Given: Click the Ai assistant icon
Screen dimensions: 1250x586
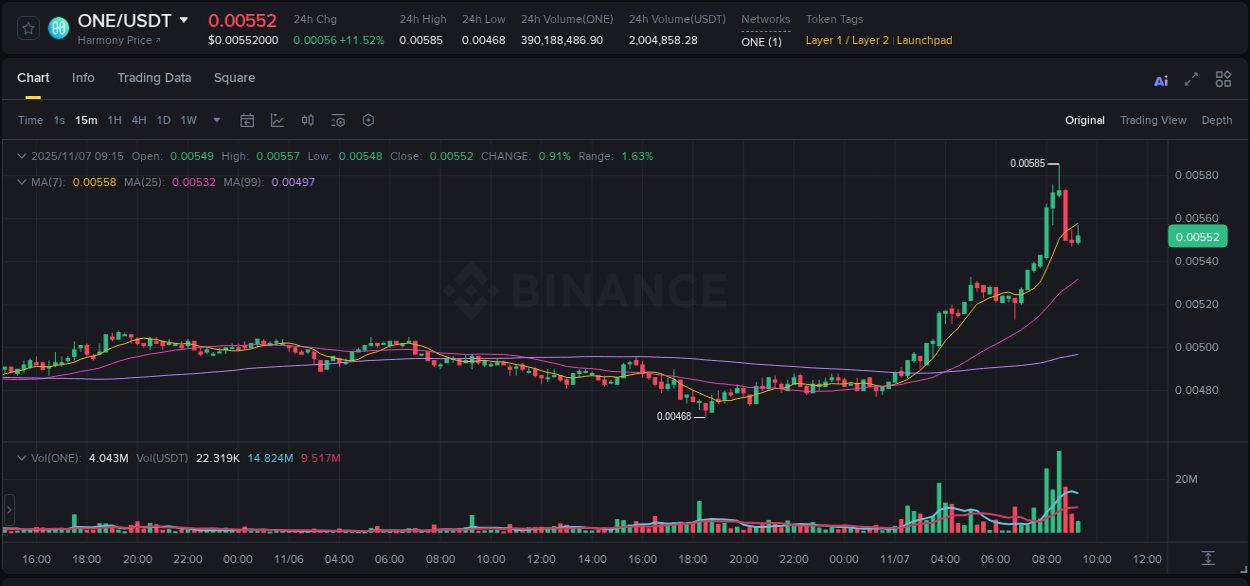Looking at the screenshot, I should 1160,79.
